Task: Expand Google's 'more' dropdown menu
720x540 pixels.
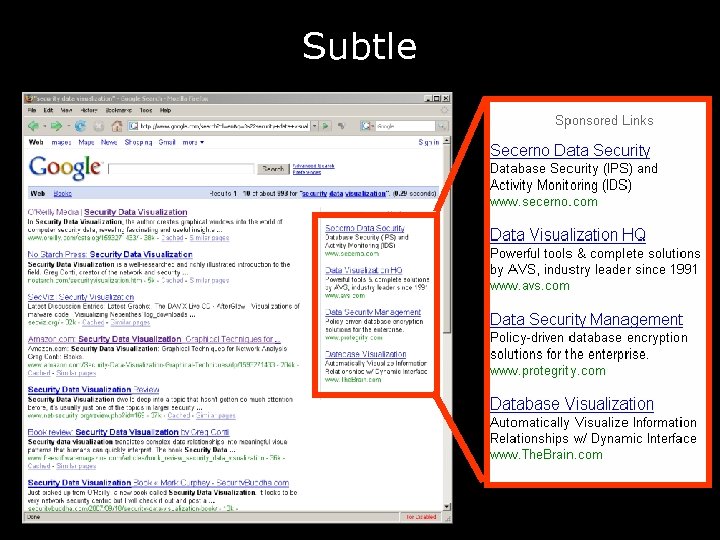Action: 193,142
